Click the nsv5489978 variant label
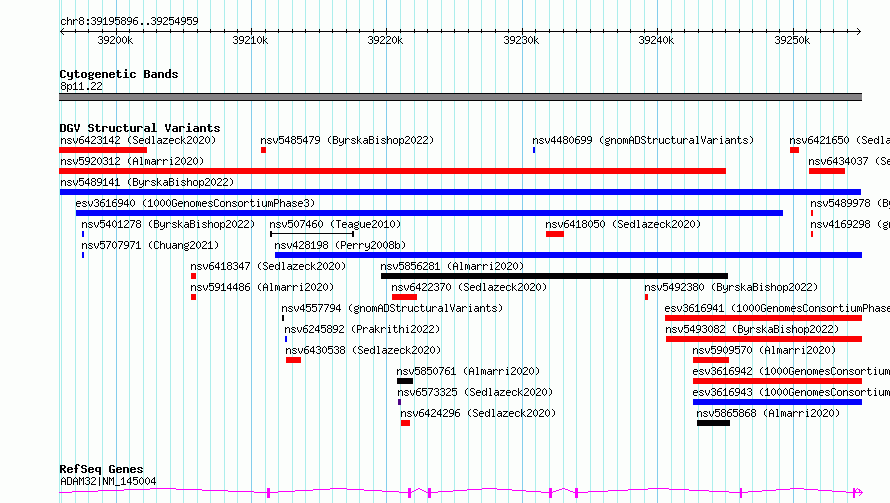The width and height of the screenshot is (890, 503). pos(850,203)
